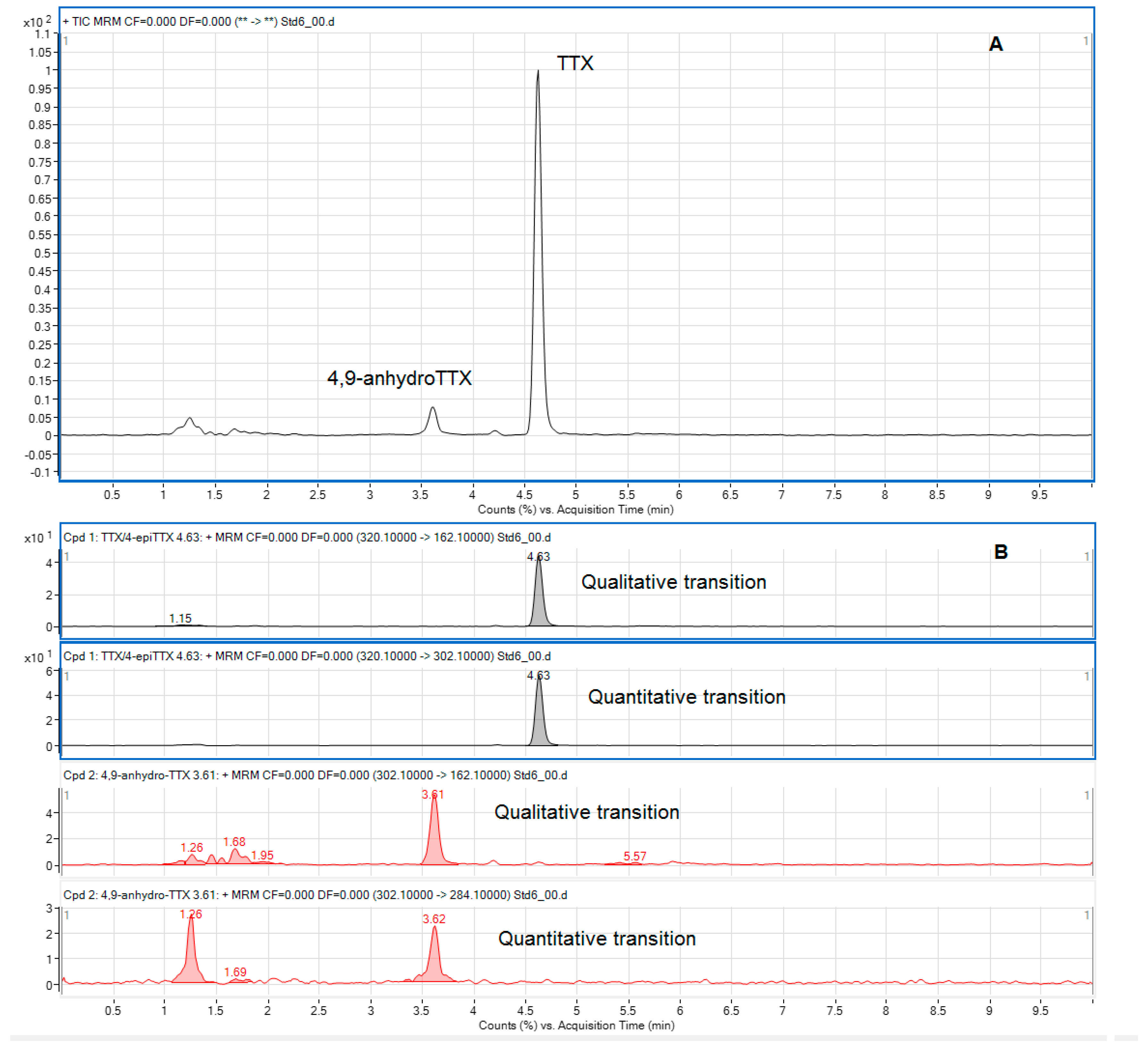The image size is (1148, 1055).
Task: Select the 320.1 -> 302.1 chromatogram title
Action: tap(306, 656)
